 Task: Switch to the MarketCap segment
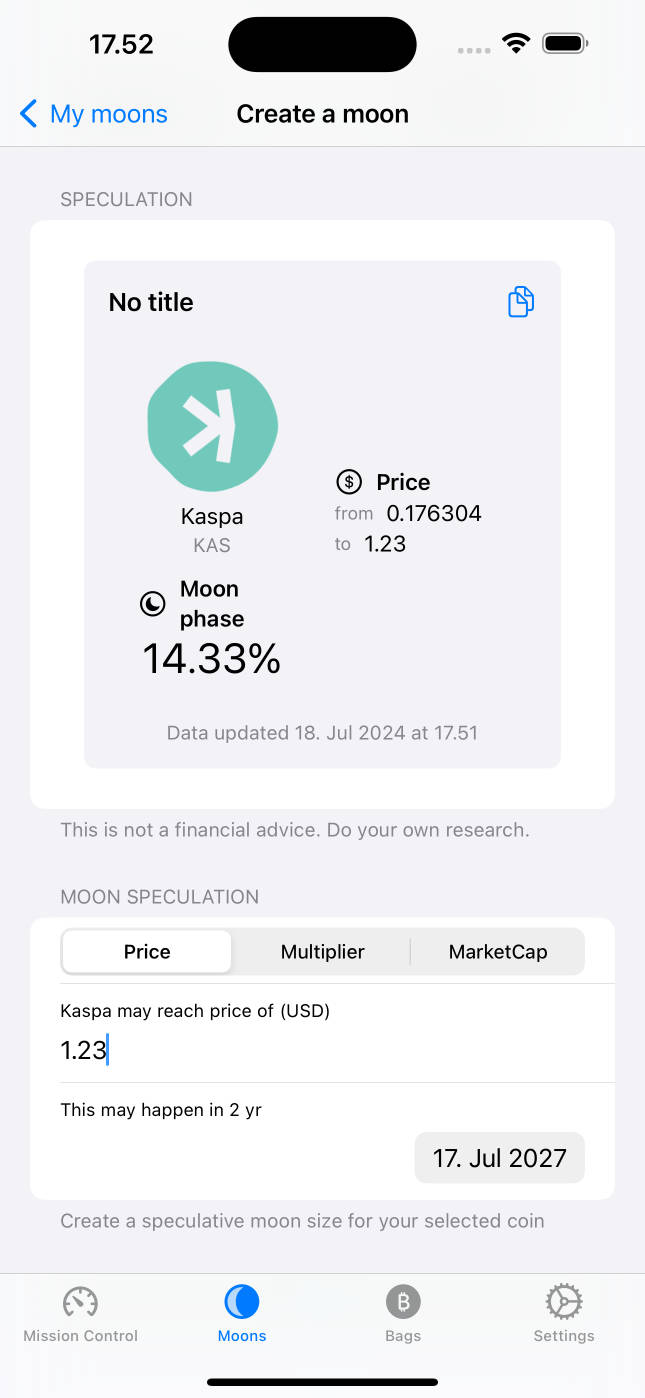pyautogui.click(x=497, y=952)
